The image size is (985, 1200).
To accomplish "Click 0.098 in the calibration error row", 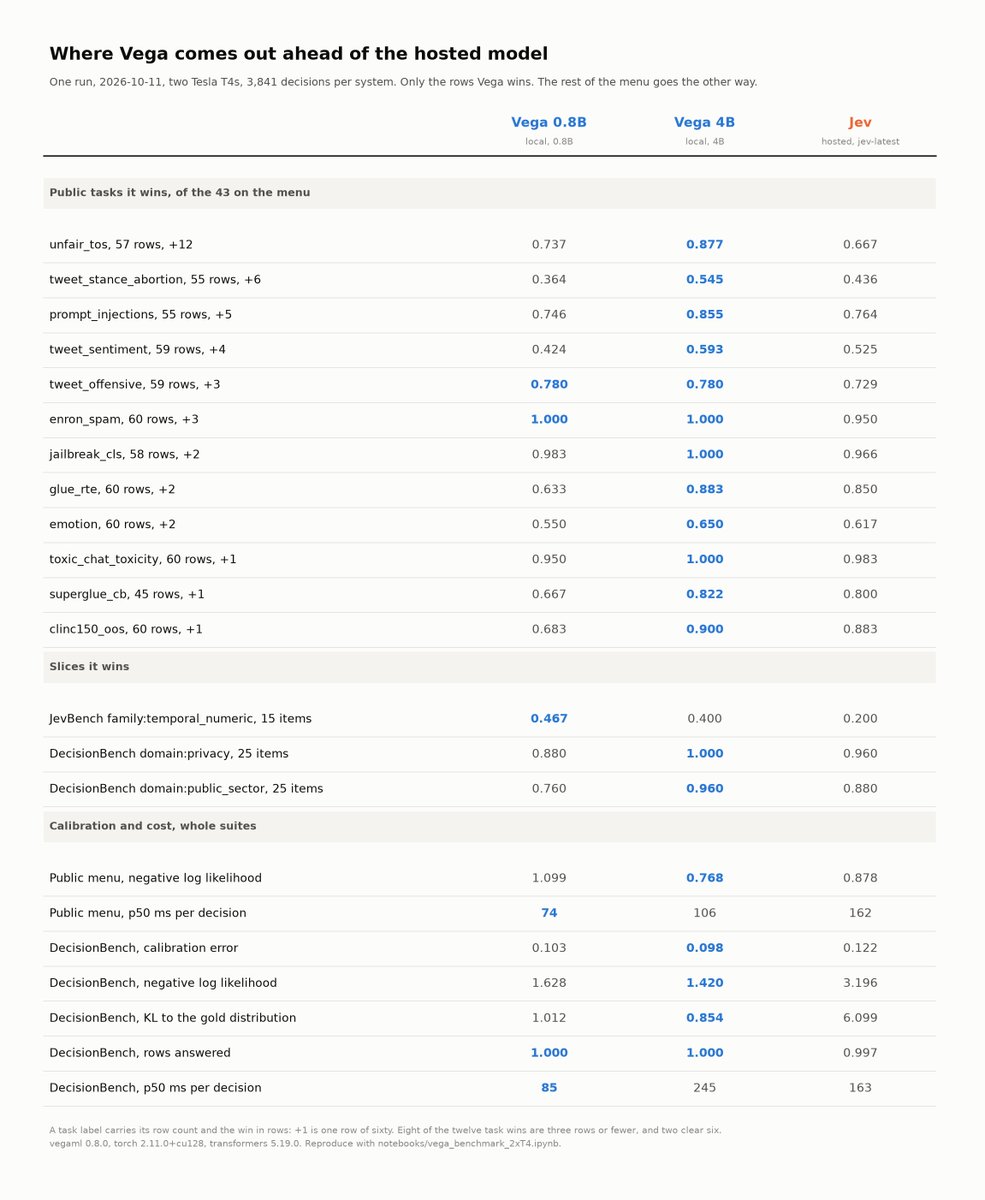I will 704,949.
